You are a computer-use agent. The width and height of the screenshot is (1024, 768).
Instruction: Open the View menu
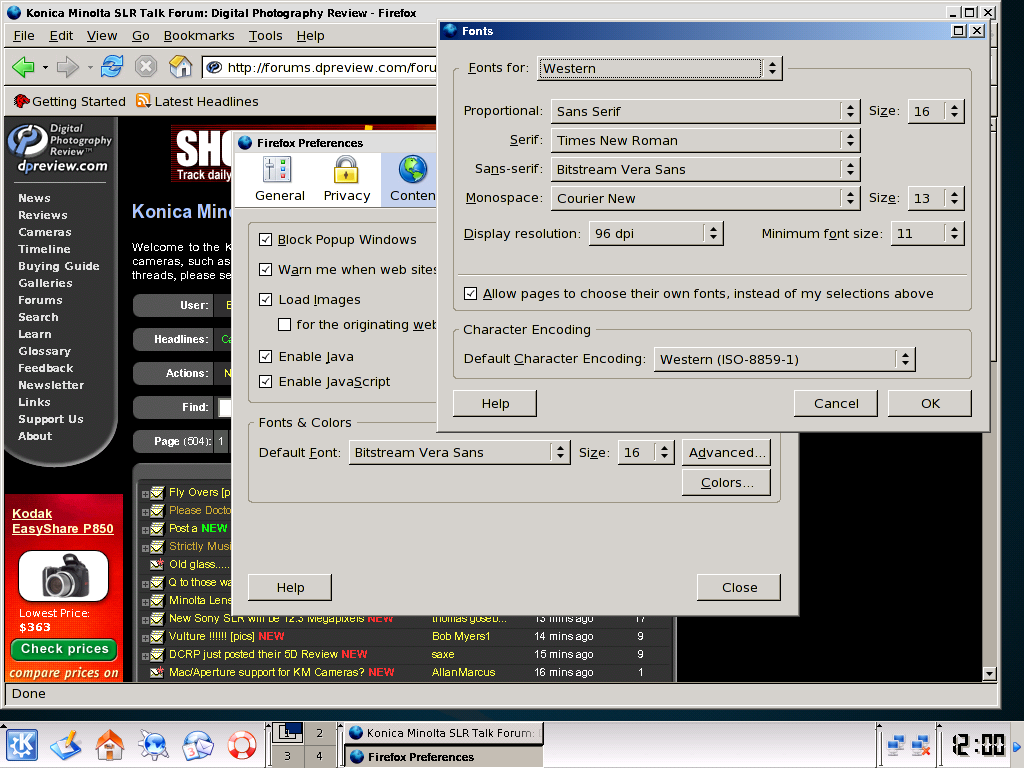(x=102, y=36)
